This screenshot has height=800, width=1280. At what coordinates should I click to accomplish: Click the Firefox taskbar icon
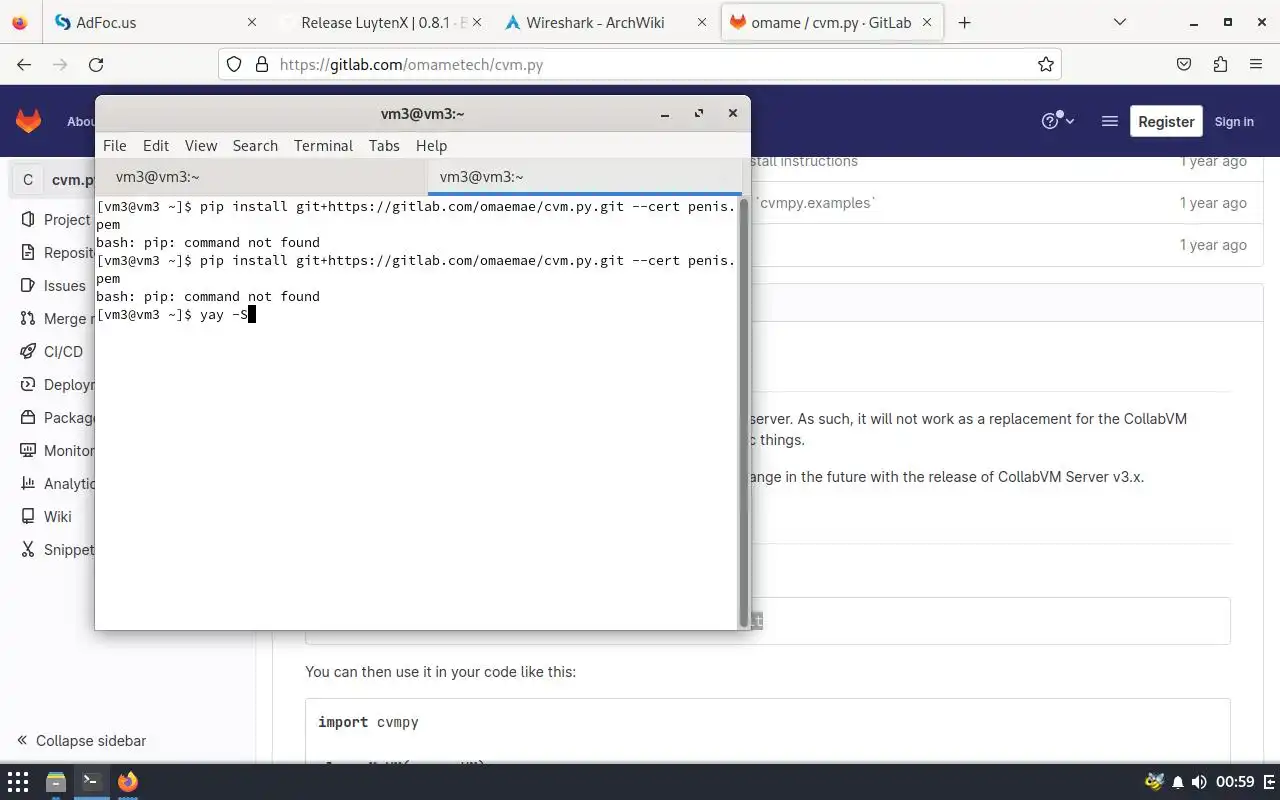128,781
